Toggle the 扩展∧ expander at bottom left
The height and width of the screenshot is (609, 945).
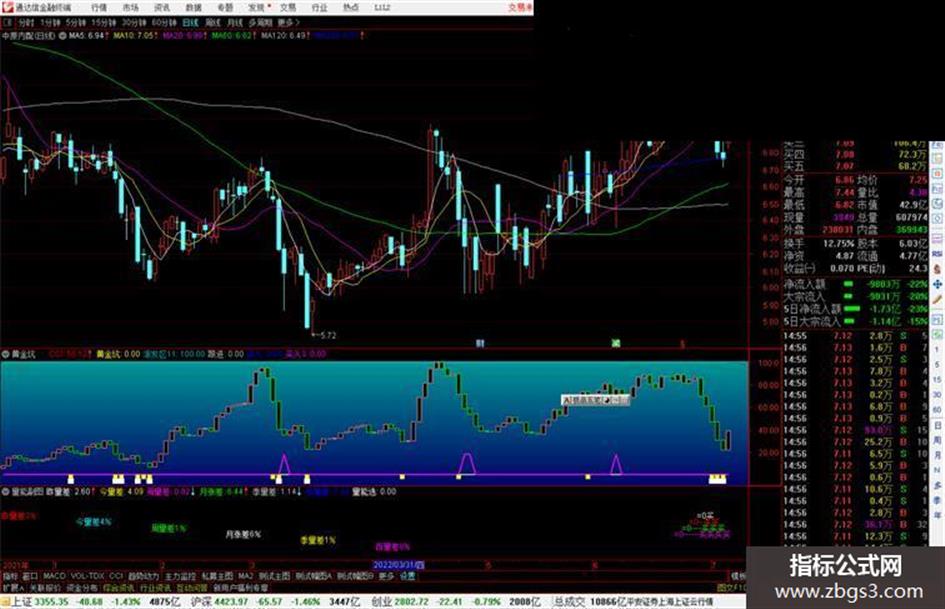pos(13,587)
